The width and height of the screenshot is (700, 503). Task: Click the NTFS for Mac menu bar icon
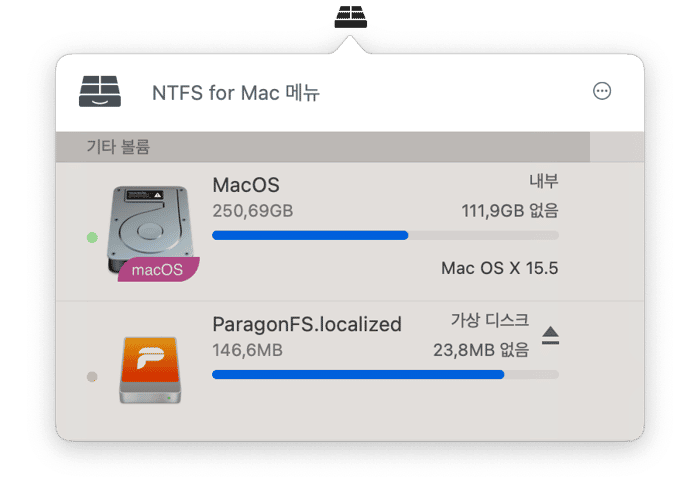[350, 17]
